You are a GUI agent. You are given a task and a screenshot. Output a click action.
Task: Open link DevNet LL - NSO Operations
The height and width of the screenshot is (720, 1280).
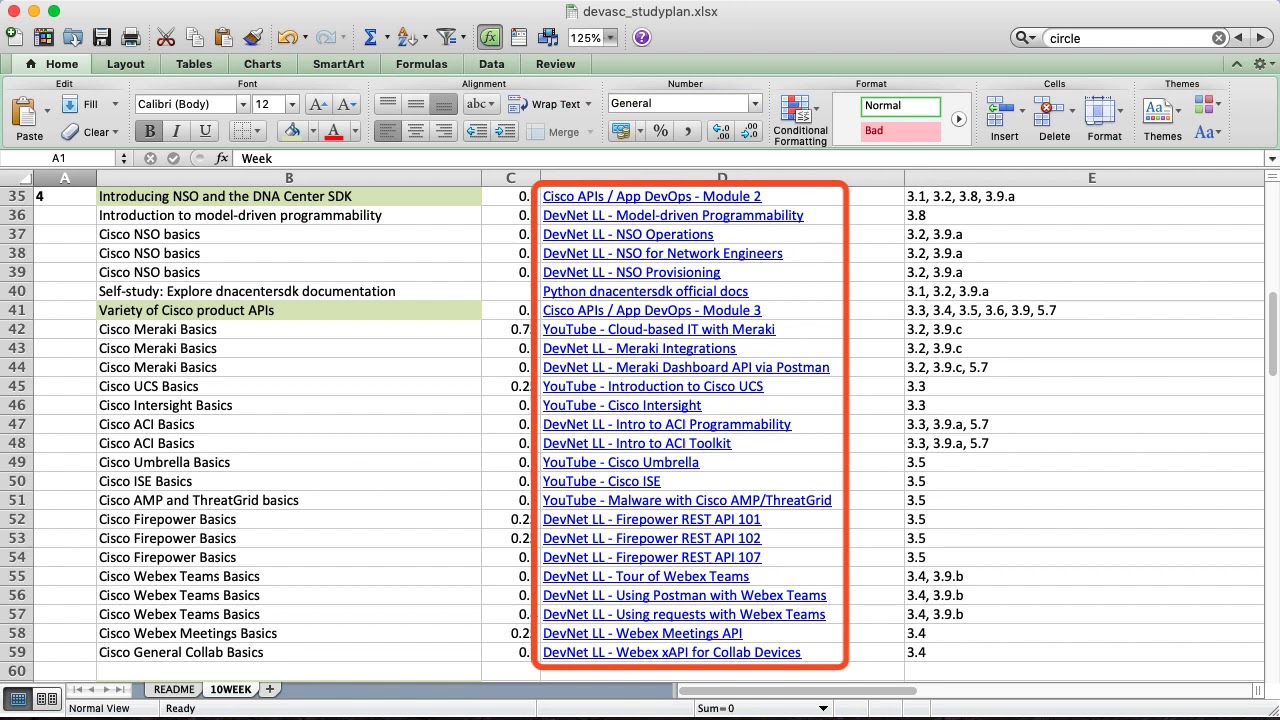pyautogui.click(x=628, y=234)
